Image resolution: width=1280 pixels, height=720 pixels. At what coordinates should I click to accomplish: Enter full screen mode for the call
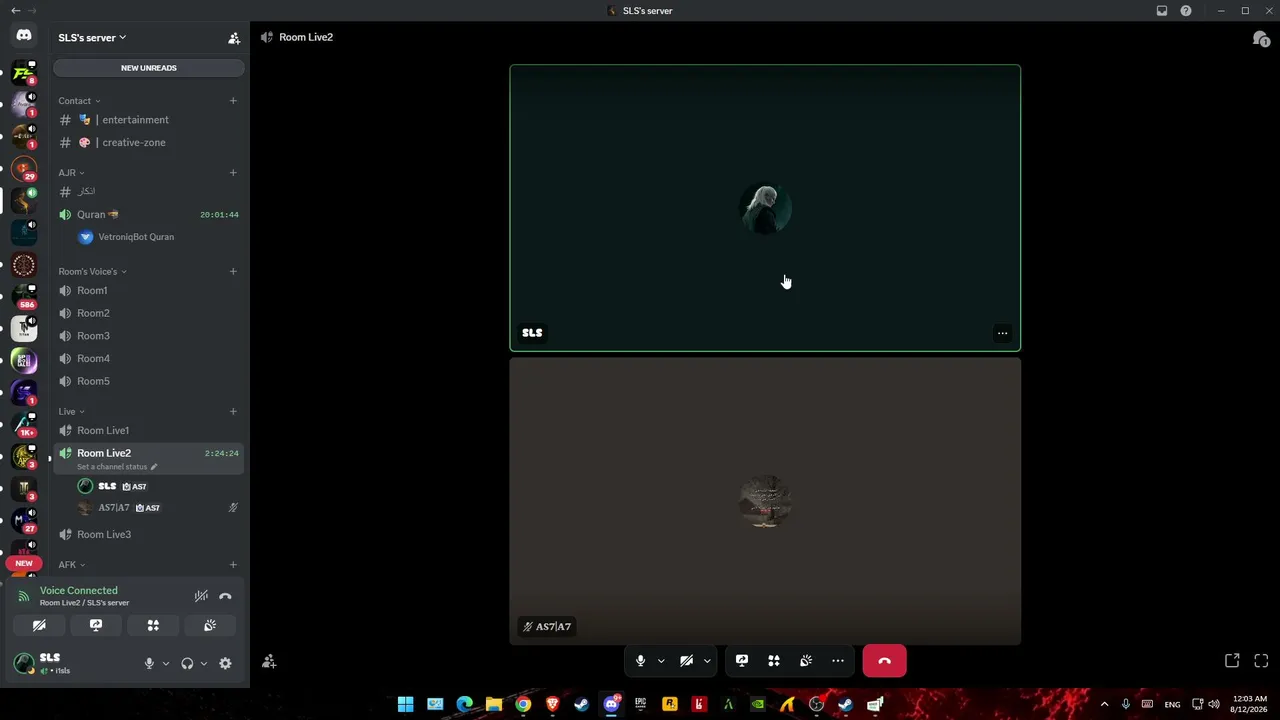[1261, 661]
